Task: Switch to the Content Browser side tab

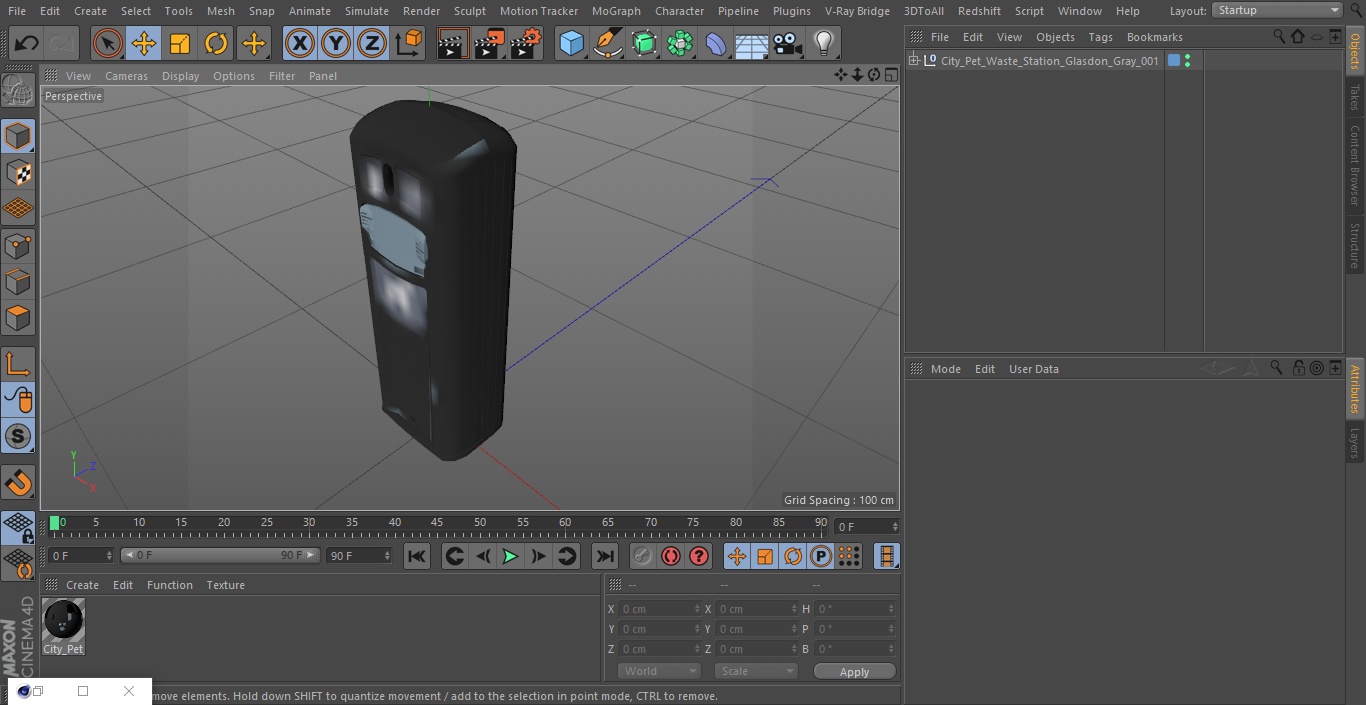Action: pyautogui.click(x=1355, y=165)
